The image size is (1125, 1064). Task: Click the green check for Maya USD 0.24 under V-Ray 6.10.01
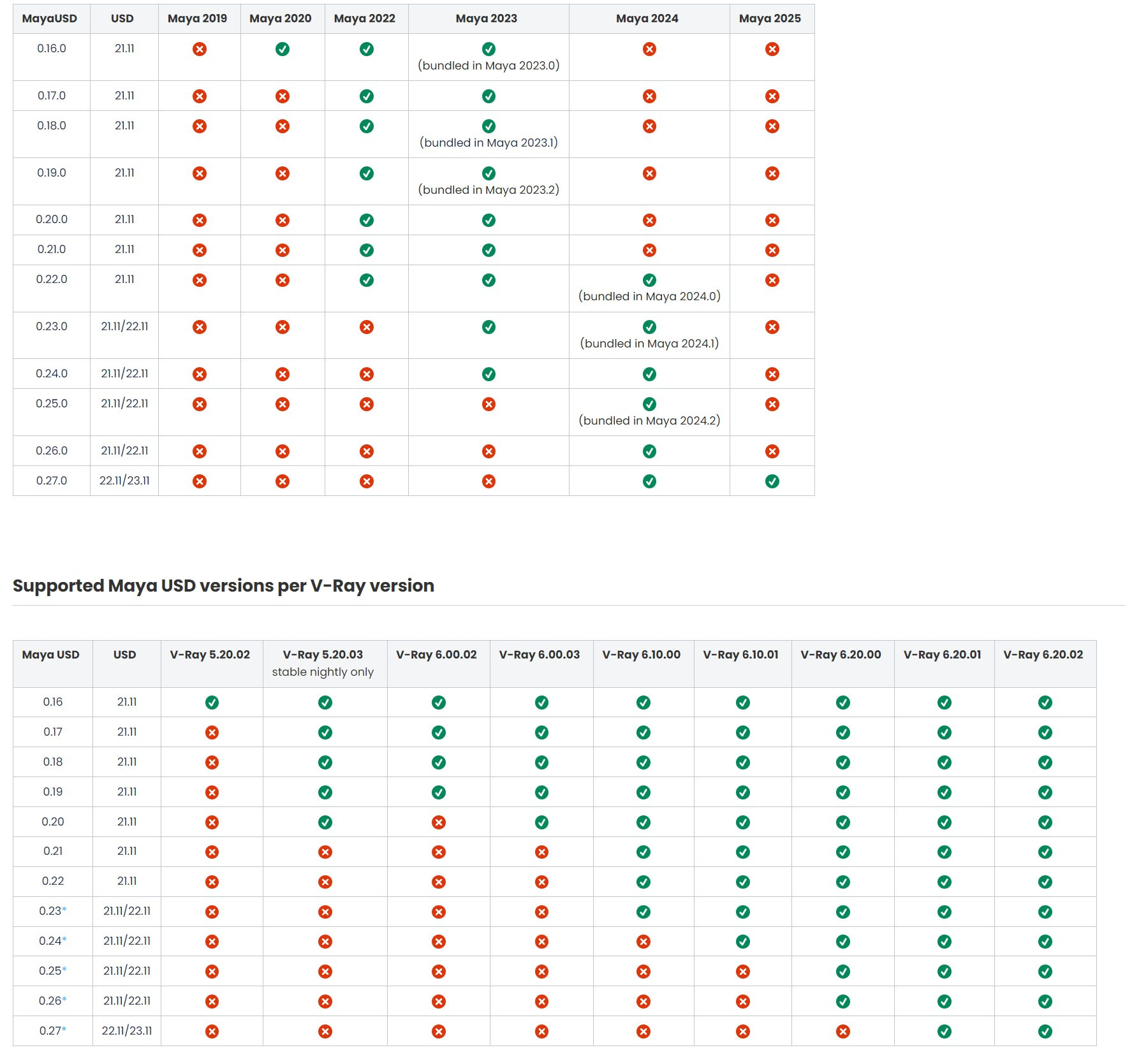click(x=743, y=942)
